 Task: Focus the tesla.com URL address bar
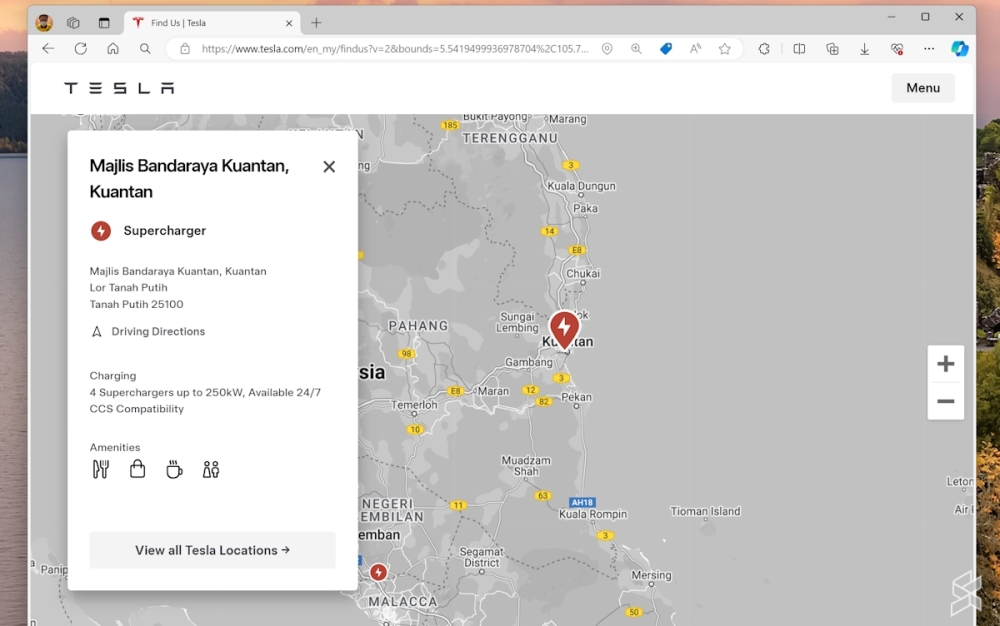coord(395,48)
